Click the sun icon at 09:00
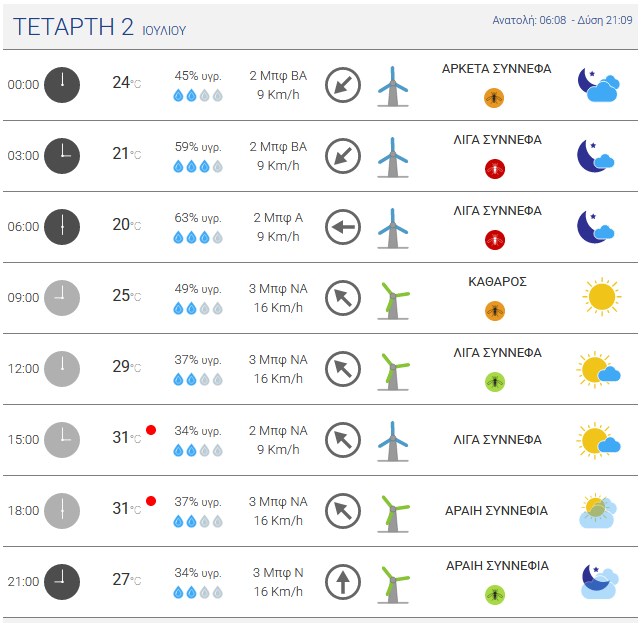Screen dimensions: 641x623 [x=601, y=297]
